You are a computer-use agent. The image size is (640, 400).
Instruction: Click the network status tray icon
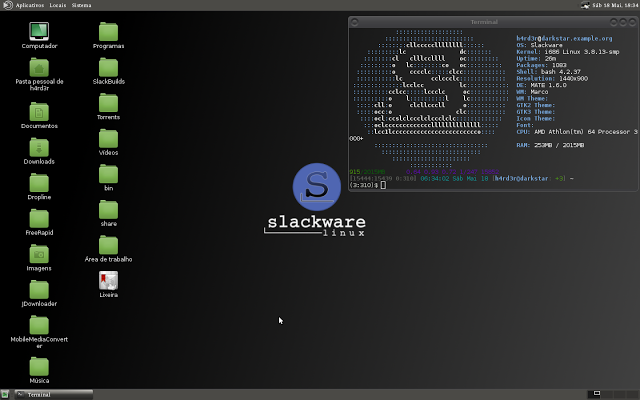585,5
